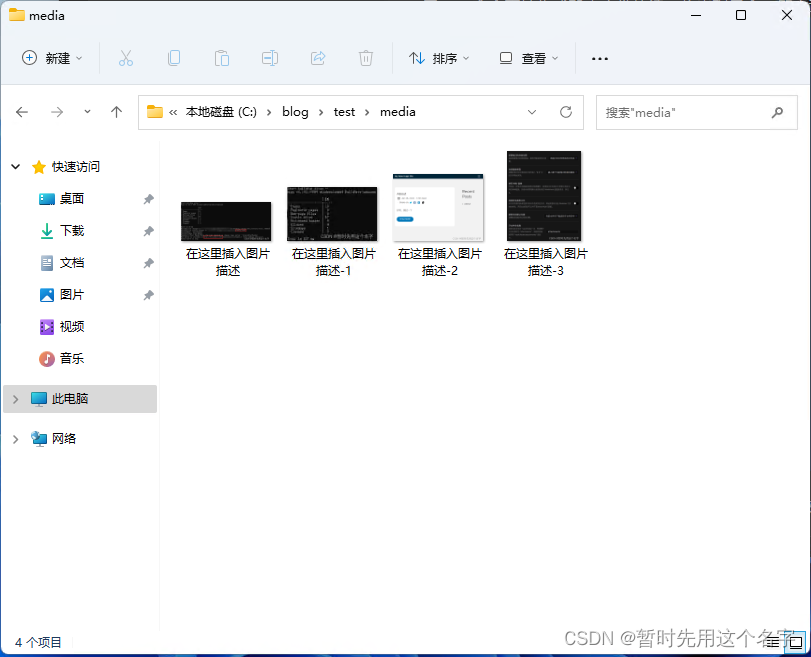Open the 排序 (Sort) dropdown
The height and width of the screenshot is (657, 811).
pos(439,59)
